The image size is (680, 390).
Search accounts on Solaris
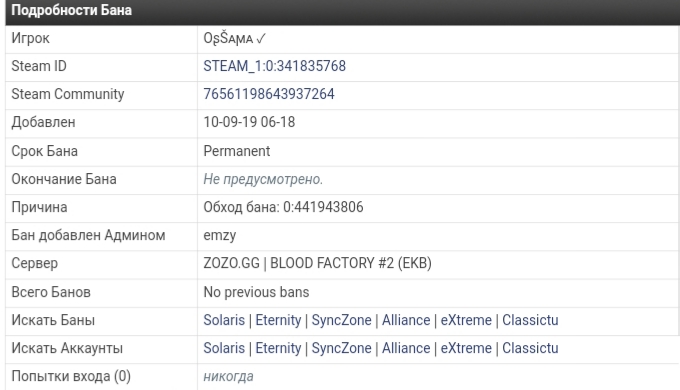click(224, 348)
